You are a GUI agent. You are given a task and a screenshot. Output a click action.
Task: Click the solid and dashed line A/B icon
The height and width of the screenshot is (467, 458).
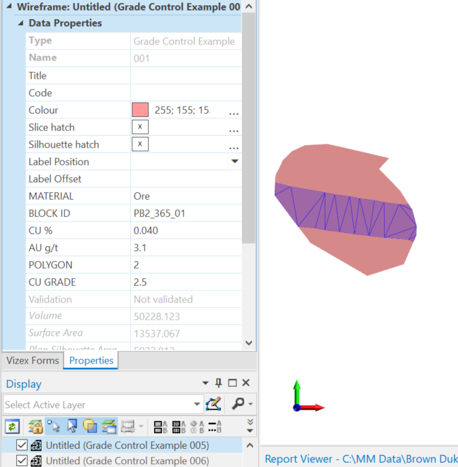(215, 427)
